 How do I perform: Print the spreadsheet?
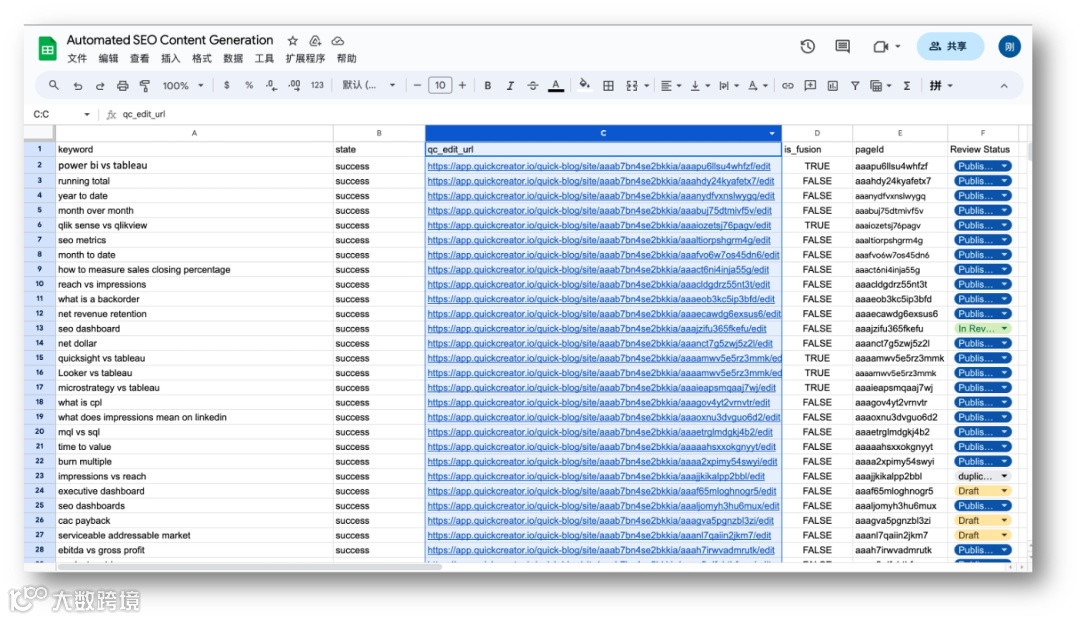(123, 85)
